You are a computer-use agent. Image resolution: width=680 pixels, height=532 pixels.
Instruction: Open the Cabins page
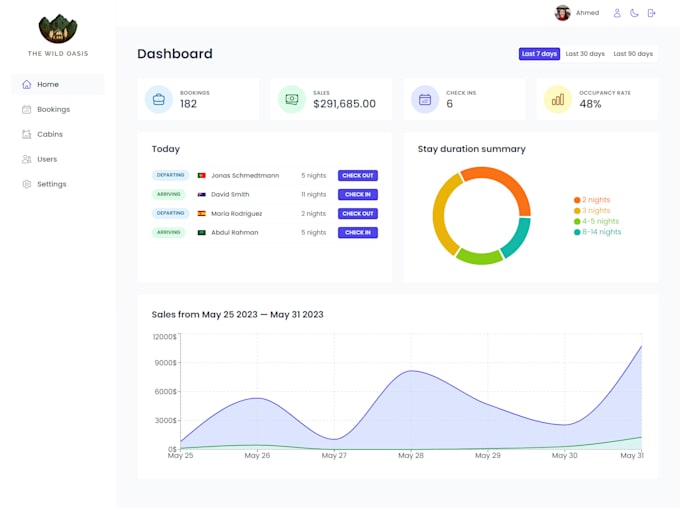pos(58,134)
